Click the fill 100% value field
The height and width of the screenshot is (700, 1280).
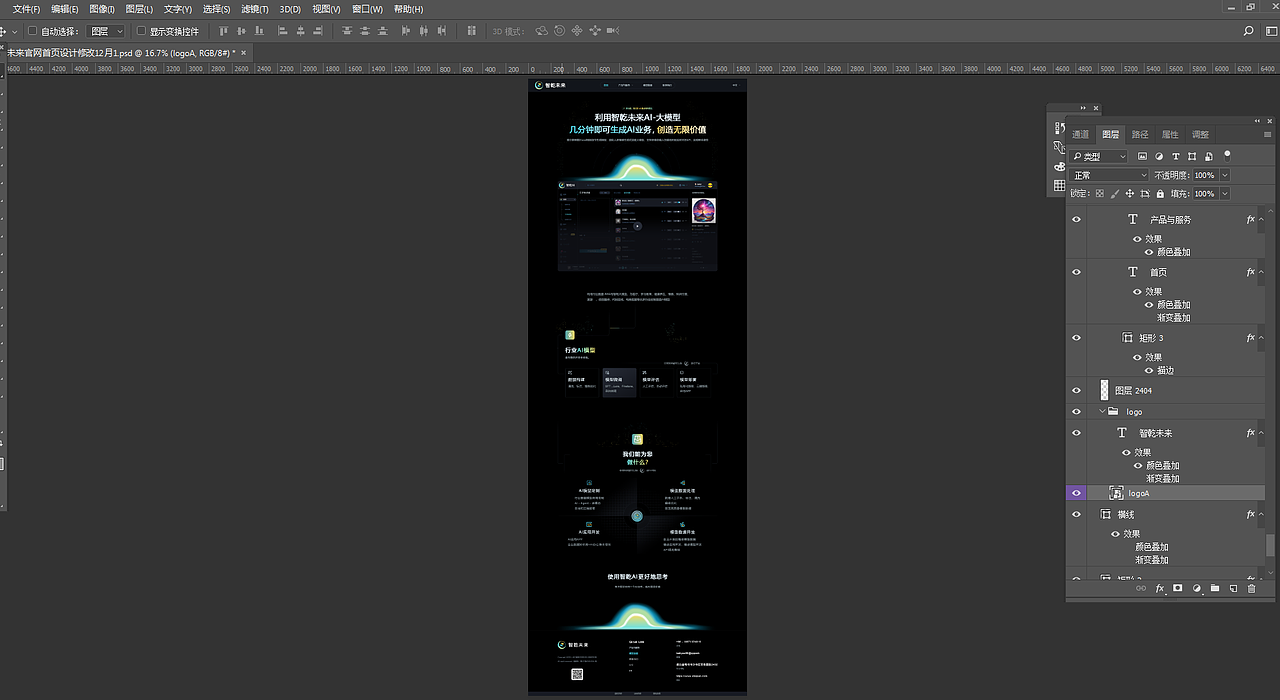coord(1204,194)
